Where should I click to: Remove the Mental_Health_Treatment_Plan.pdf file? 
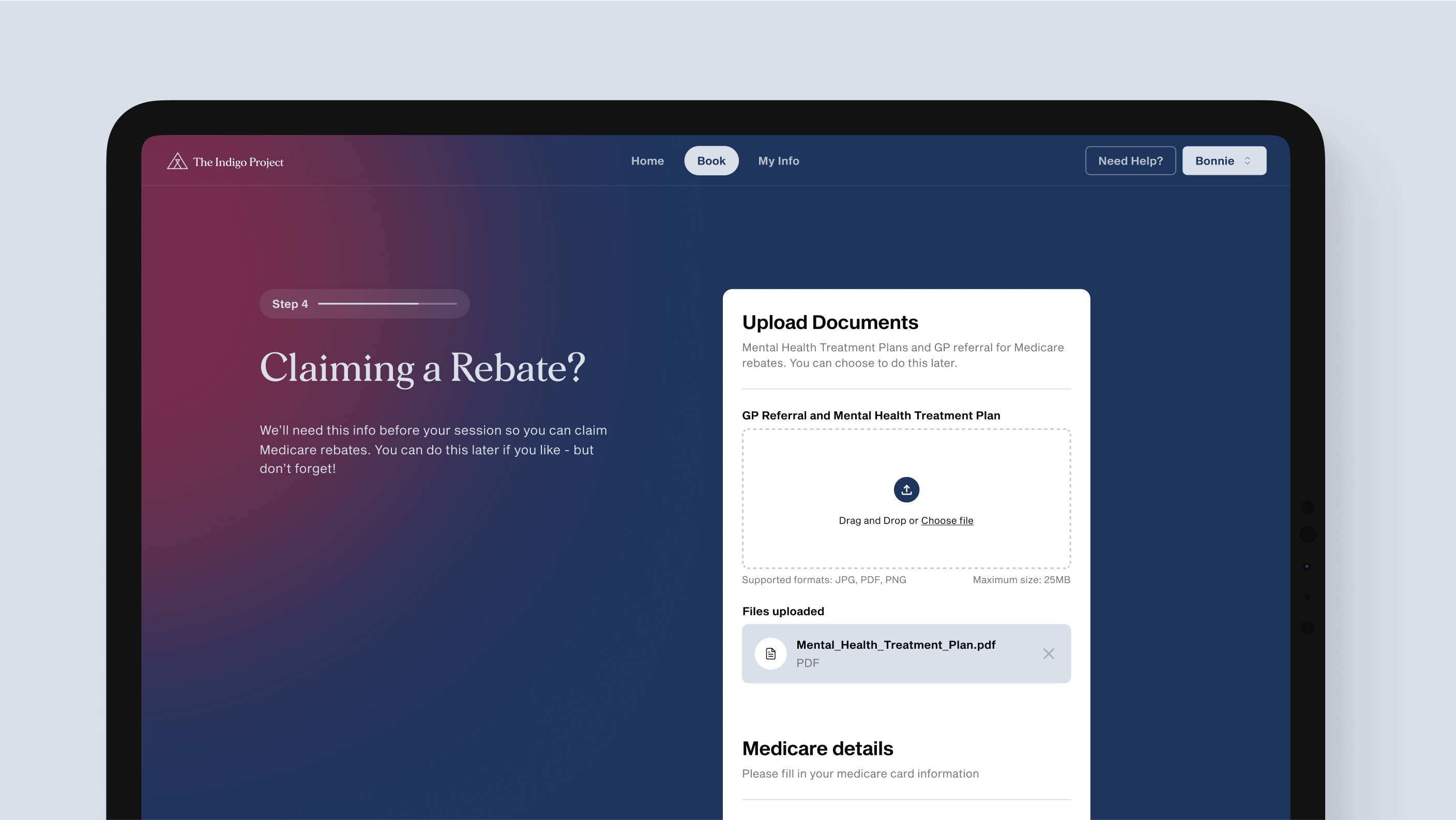tap(1049, 654)
